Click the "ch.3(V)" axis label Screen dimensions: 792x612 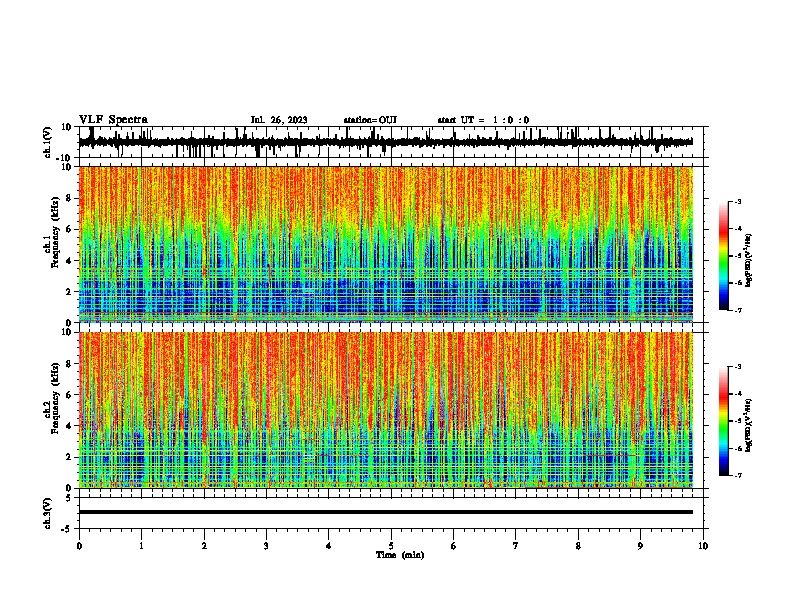point(48,513)
